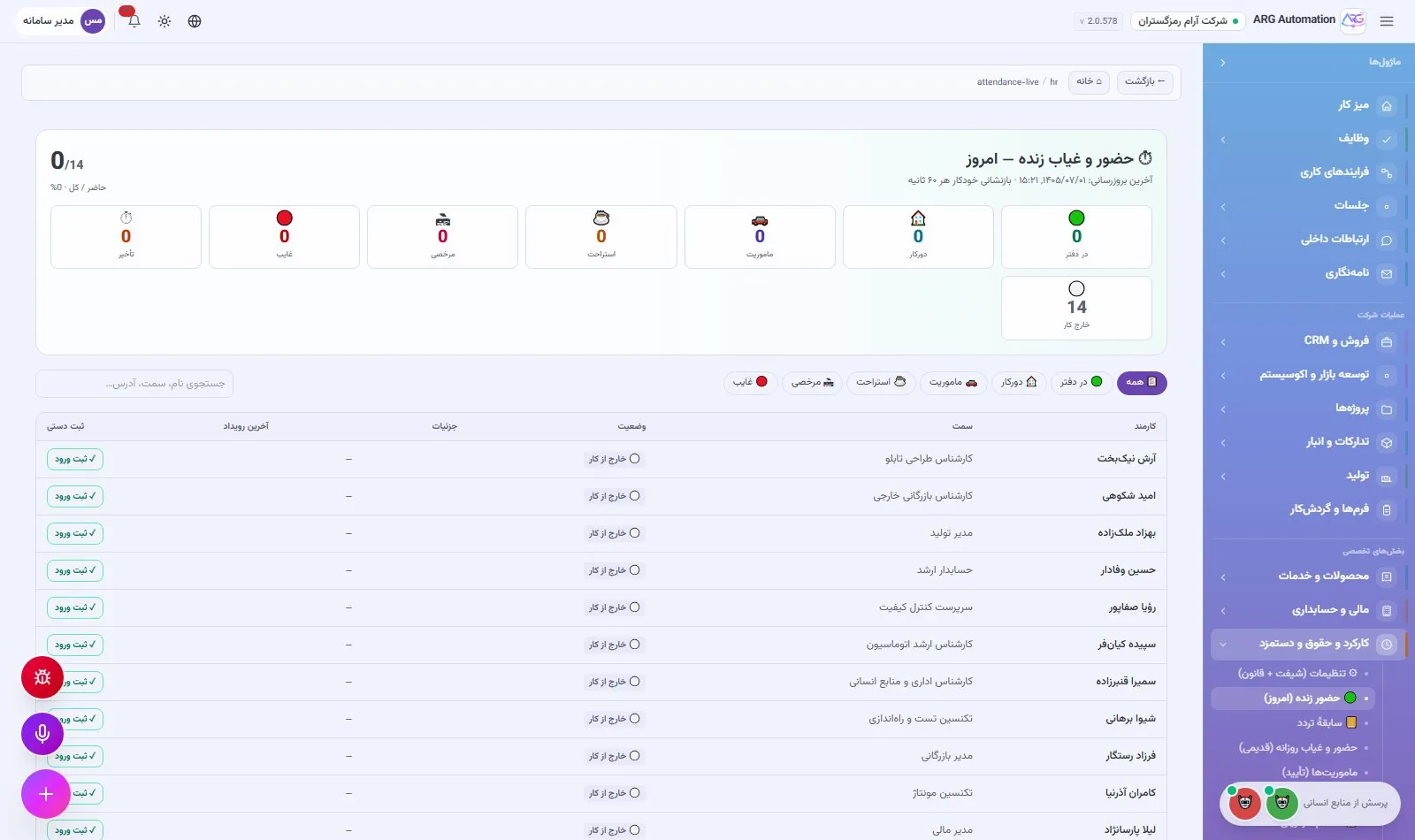Filter by مرخصی status chip
This screenshot has width=1415, height=840.
(x=812, y=382)
